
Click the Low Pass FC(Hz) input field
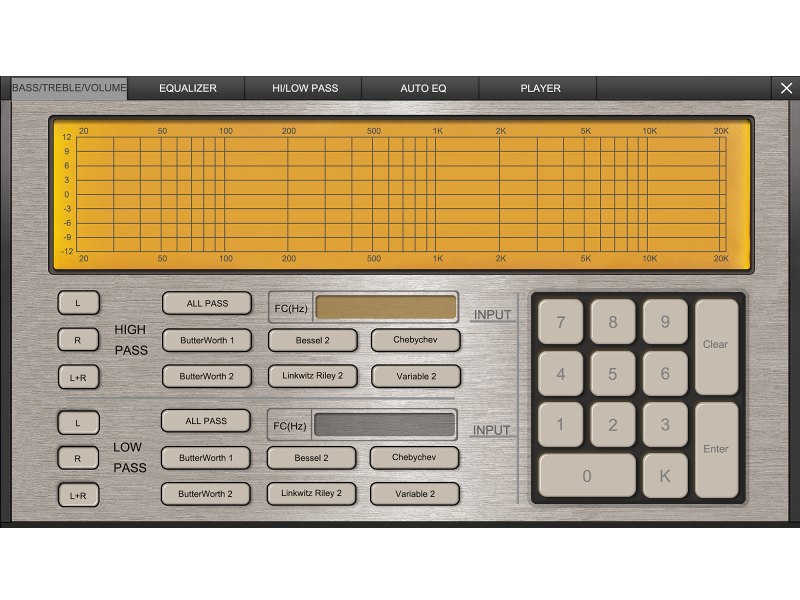click(385, 425)
